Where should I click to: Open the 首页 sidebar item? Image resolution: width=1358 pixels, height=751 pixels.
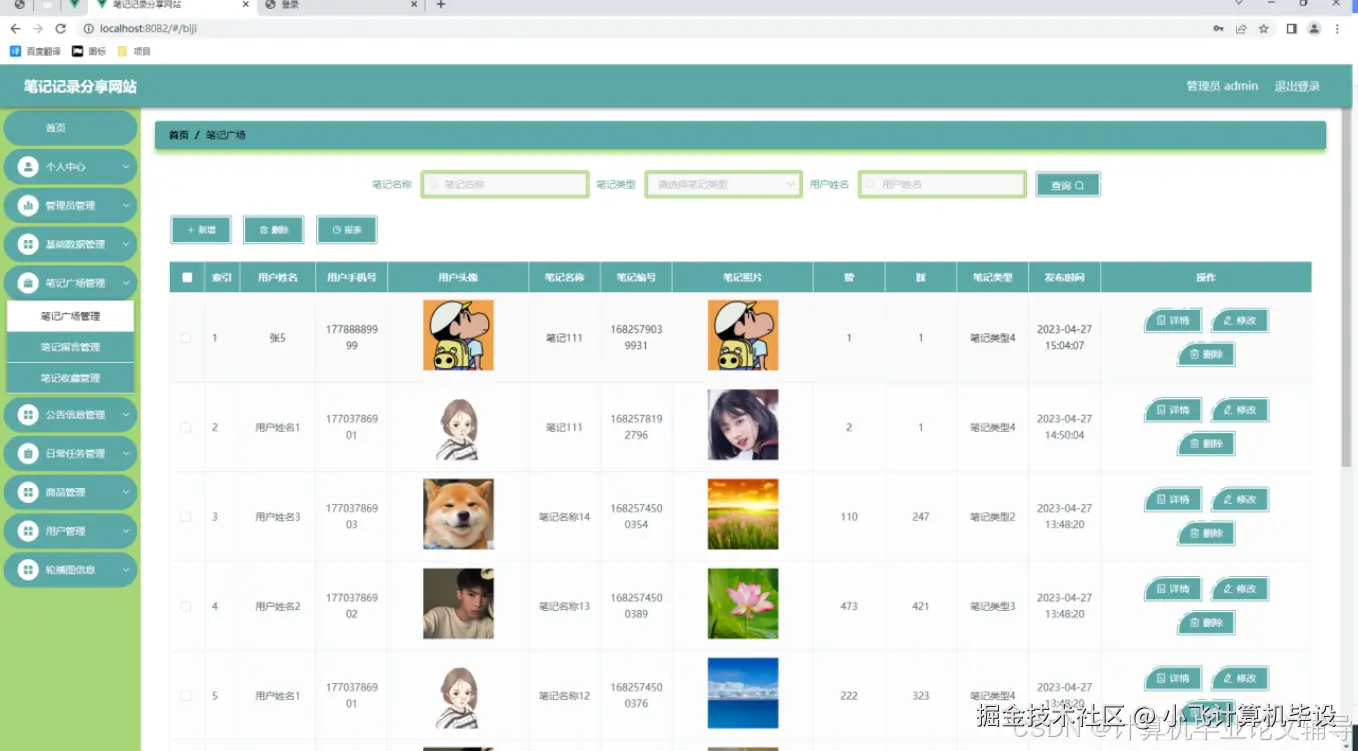click(70, 128)
